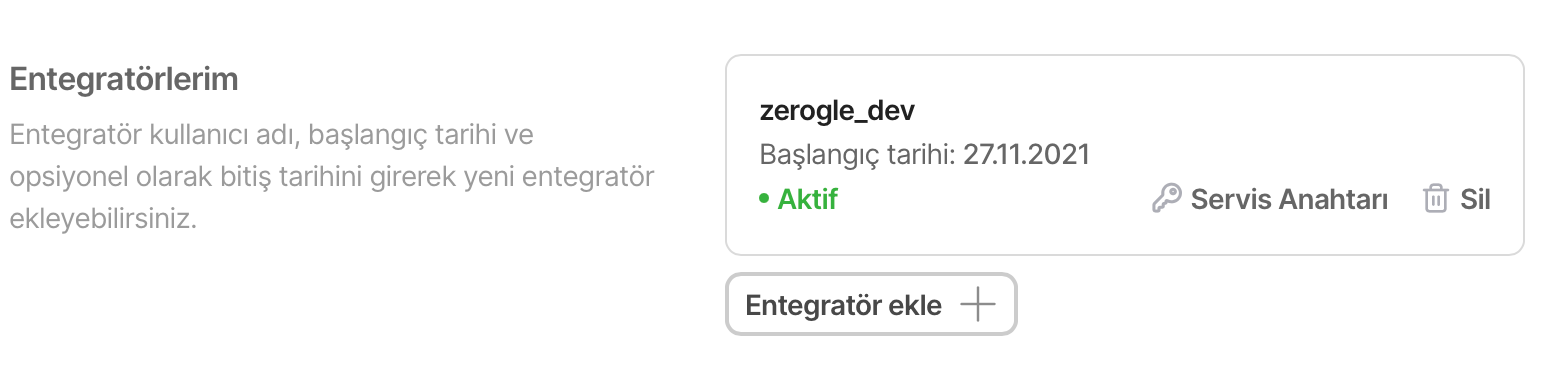This screenshot has width=1550, height=390.
Task: Click the 27.11.2021 start date value
Action: pyautogui.click(x=1026, y=155)
